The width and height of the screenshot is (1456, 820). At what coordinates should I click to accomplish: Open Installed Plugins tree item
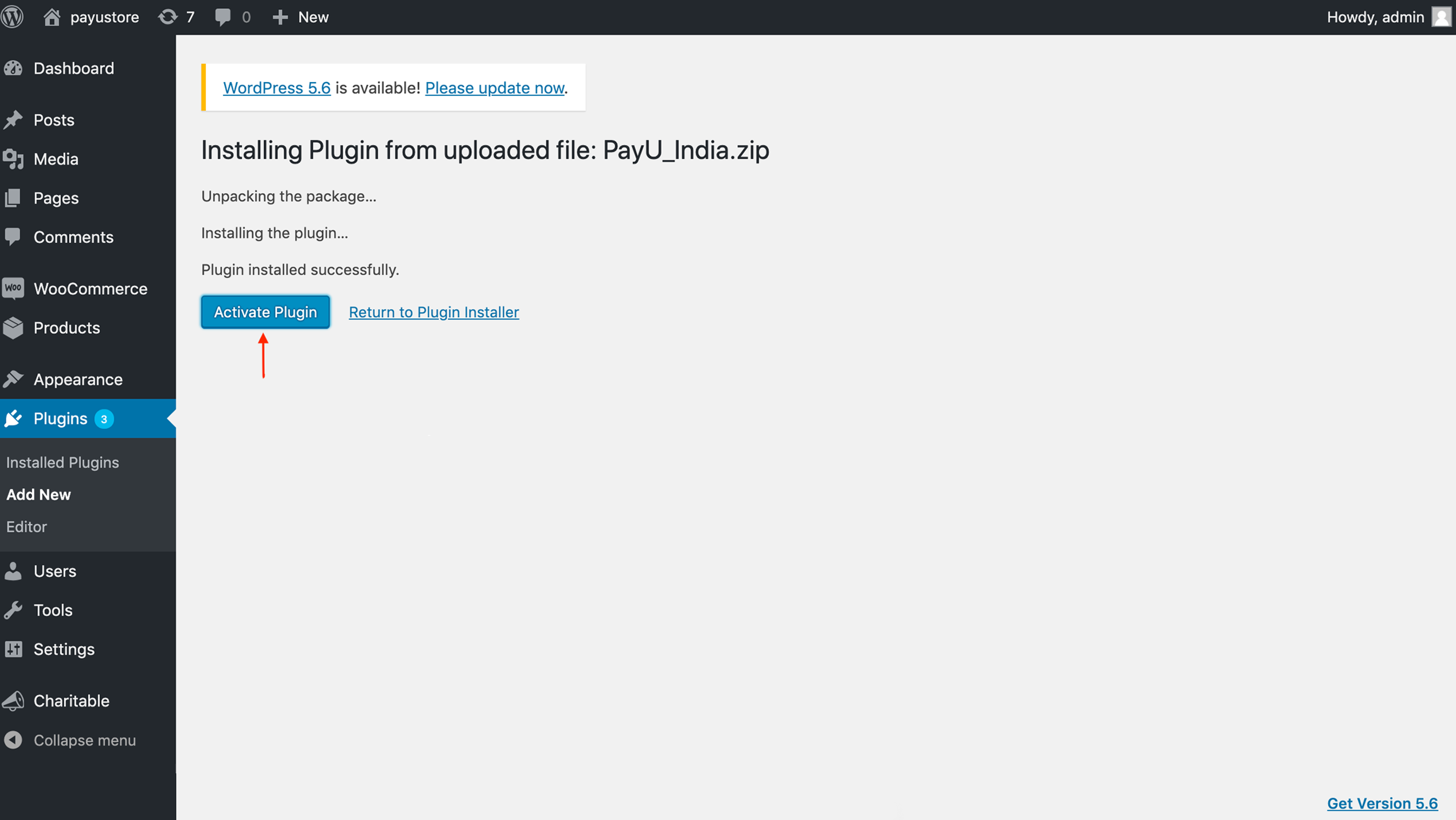pos(62,462)
